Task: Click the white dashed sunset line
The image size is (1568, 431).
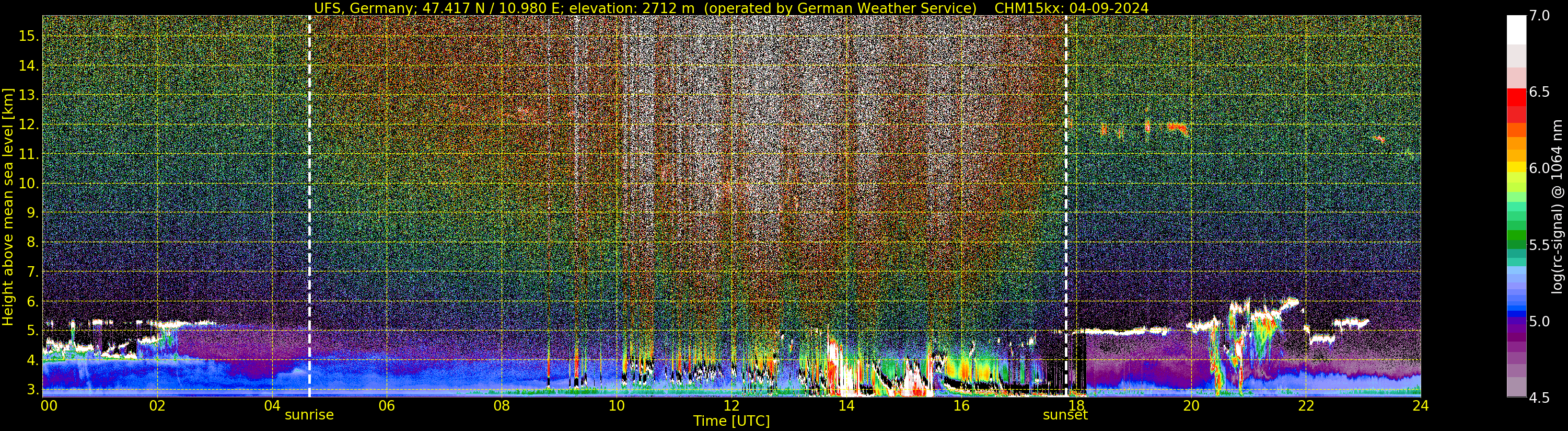Action: [x=1066, y=206]
